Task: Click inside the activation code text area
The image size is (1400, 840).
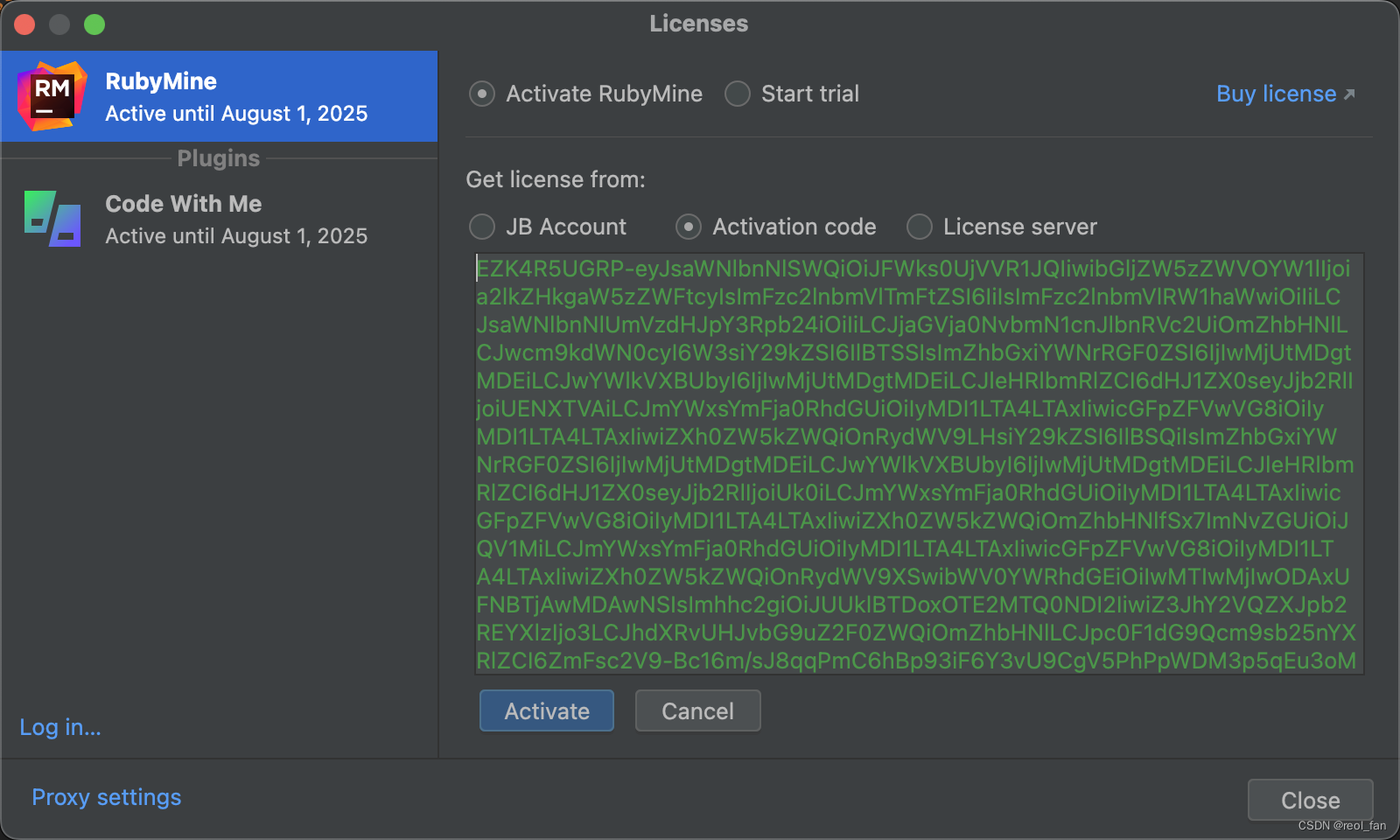Action: [919, 464]
